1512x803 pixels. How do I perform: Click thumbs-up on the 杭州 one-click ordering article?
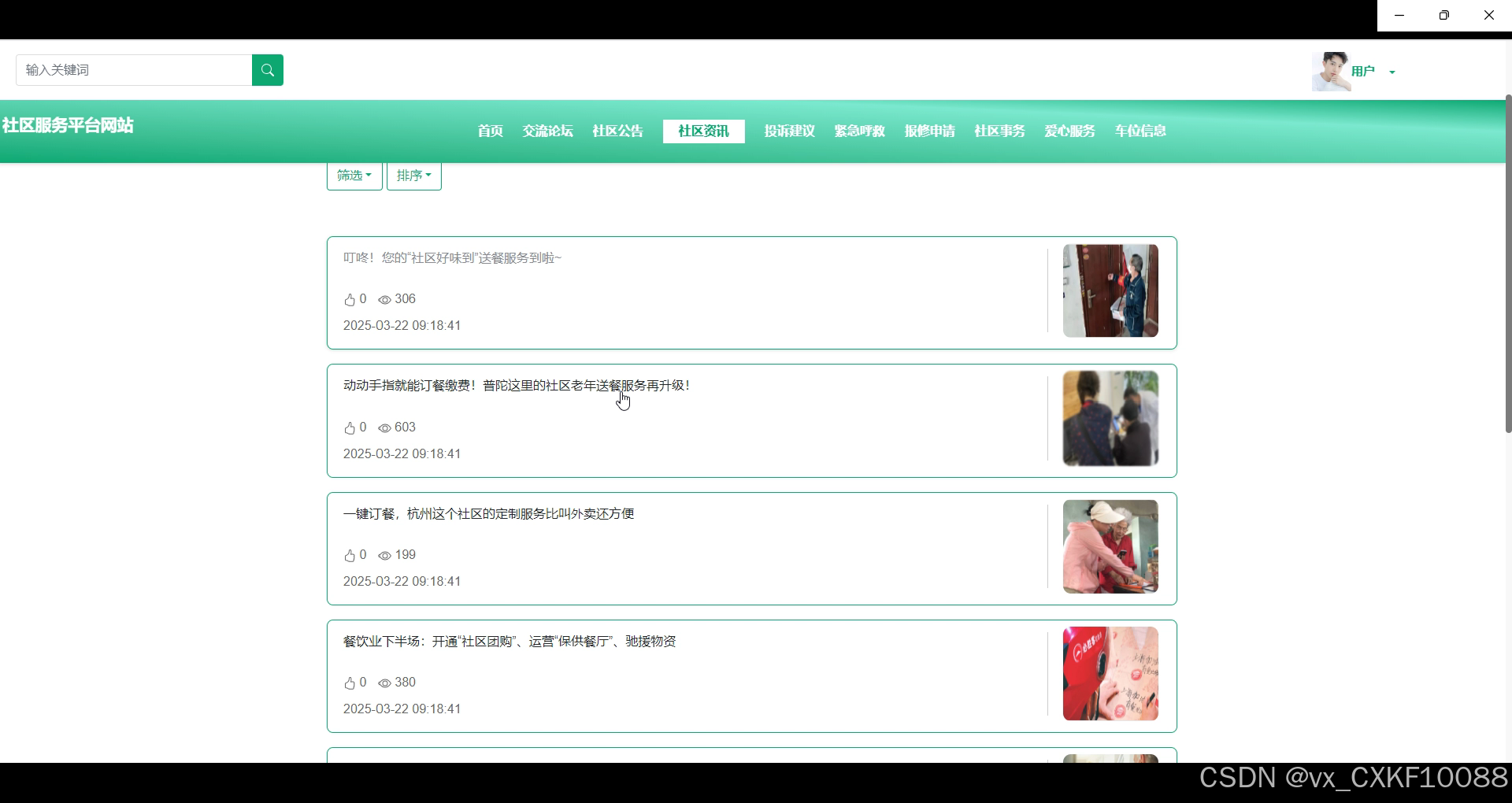(350, 555)
